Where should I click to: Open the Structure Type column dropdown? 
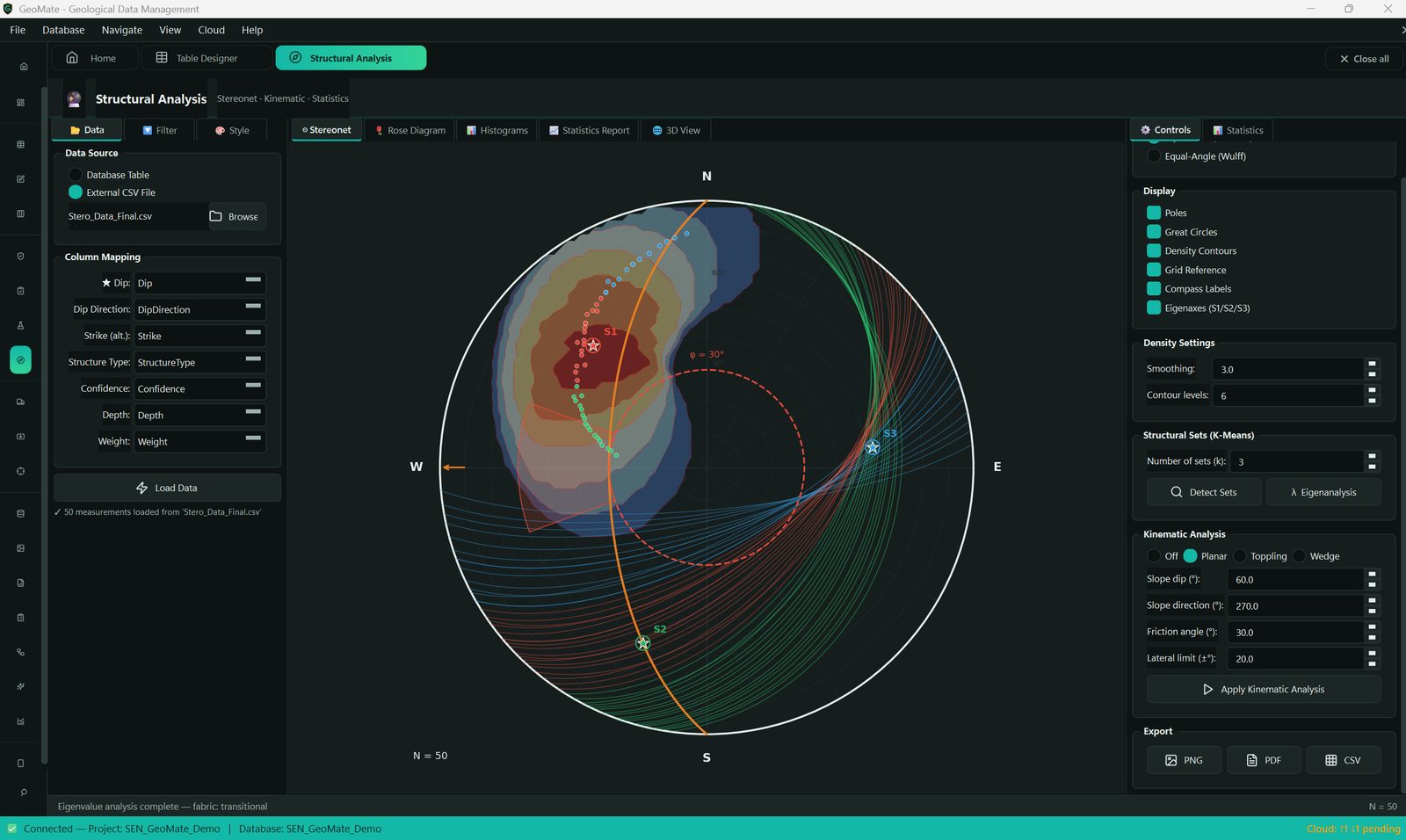coord(199,362)
